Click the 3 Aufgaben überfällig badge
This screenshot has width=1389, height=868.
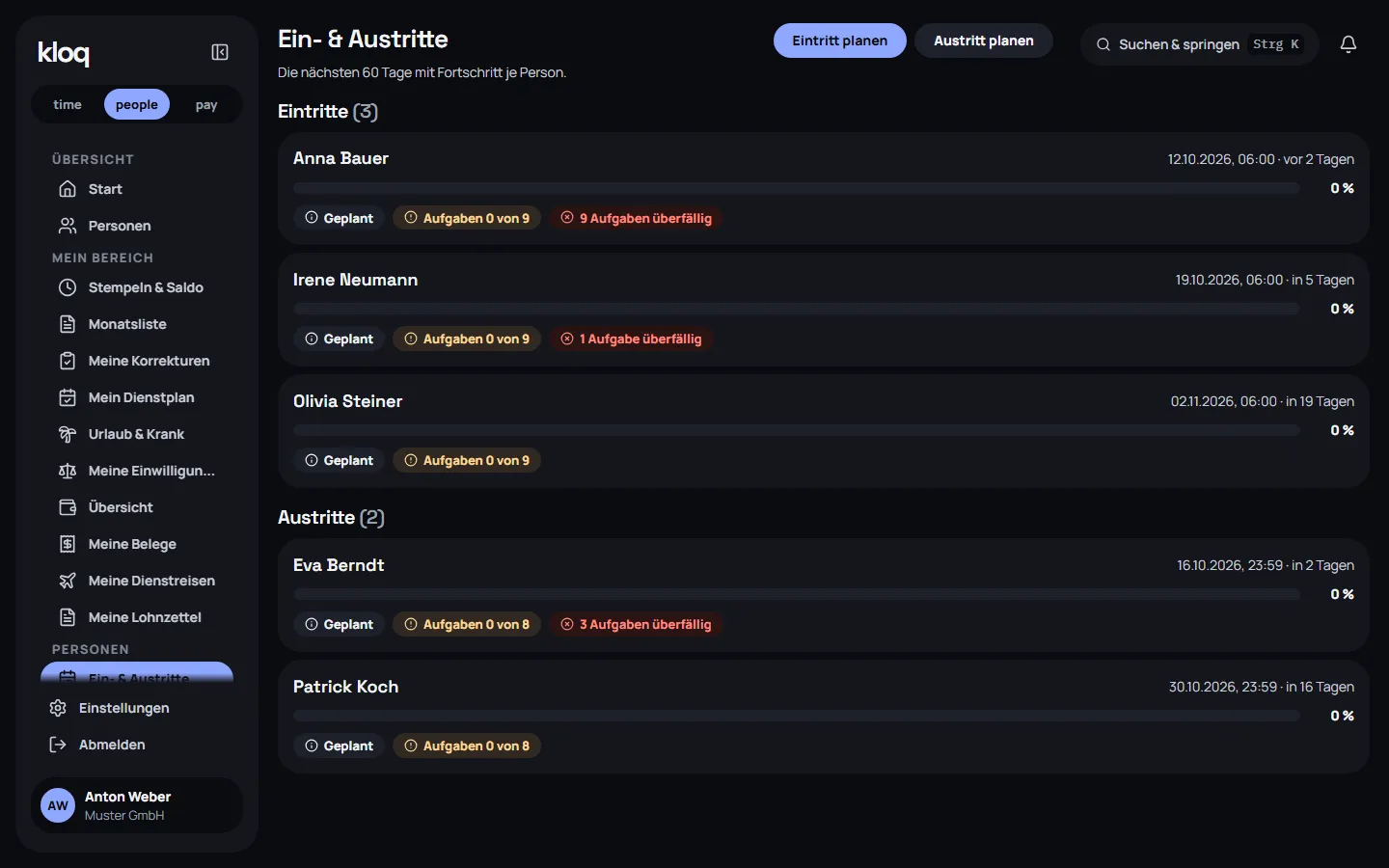[x=637, y=624]
